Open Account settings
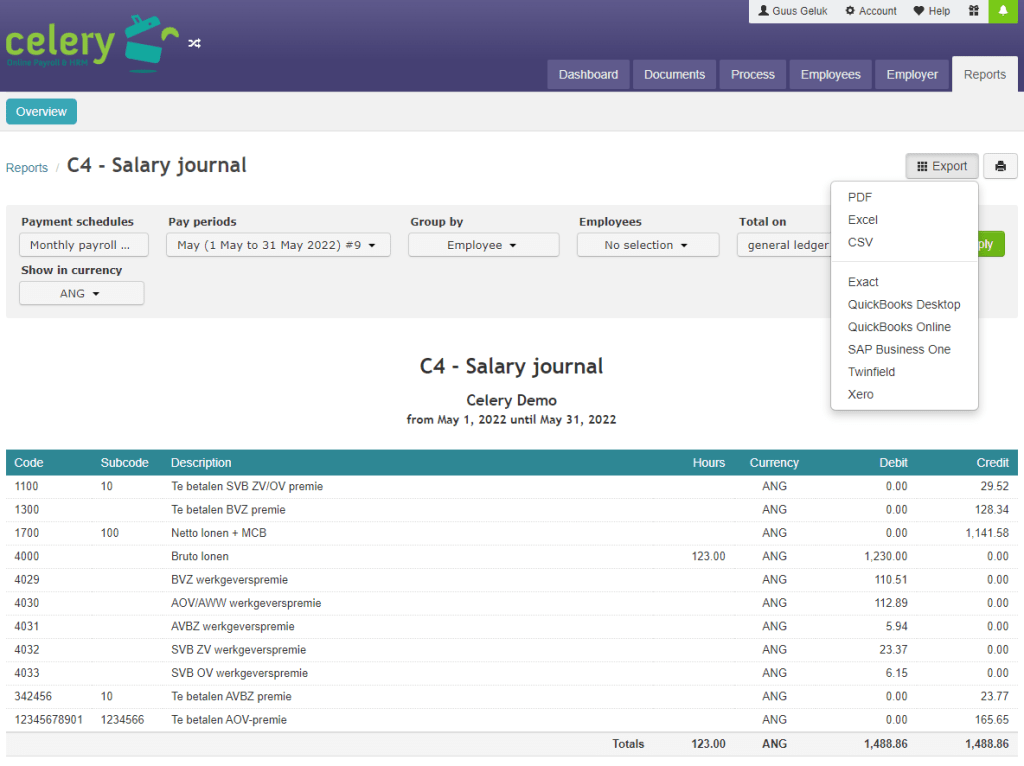The image size is (1024, 766). (x=871, y=11)
